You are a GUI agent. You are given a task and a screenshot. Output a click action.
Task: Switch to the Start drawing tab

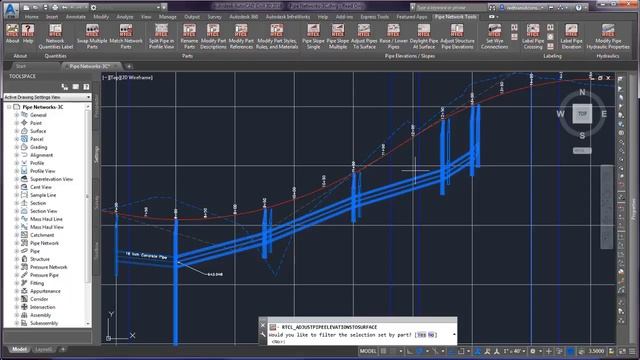21,66
